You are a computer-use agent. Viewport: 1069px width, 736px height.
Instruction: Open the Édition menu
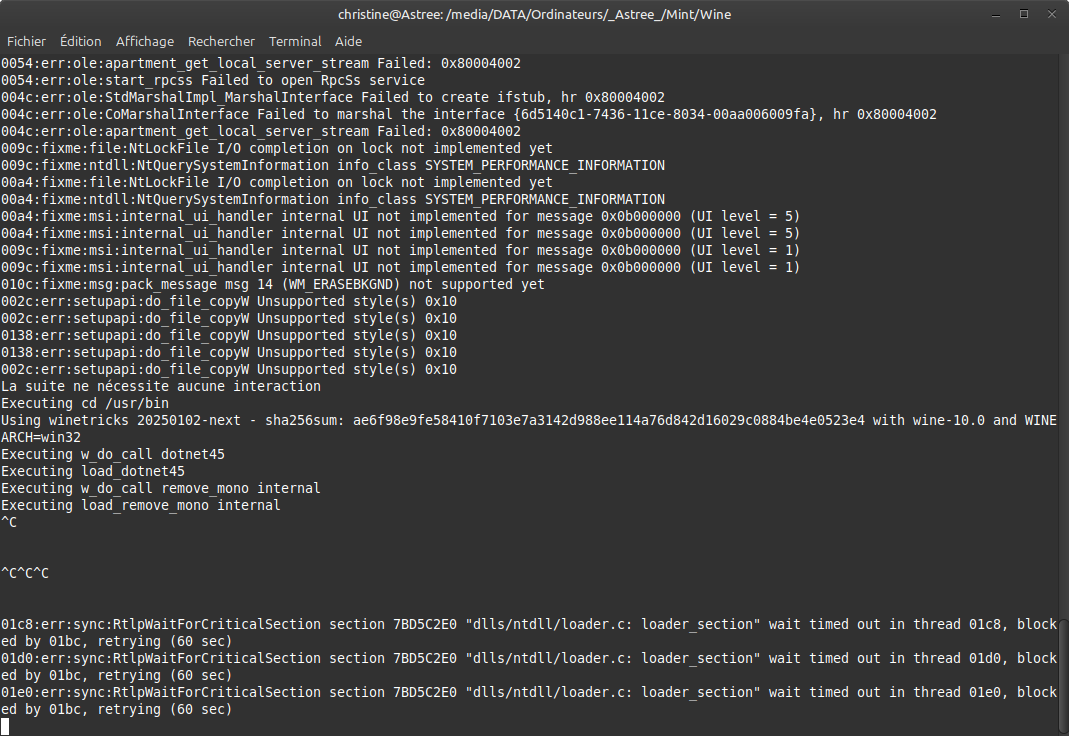pos(80,41)
